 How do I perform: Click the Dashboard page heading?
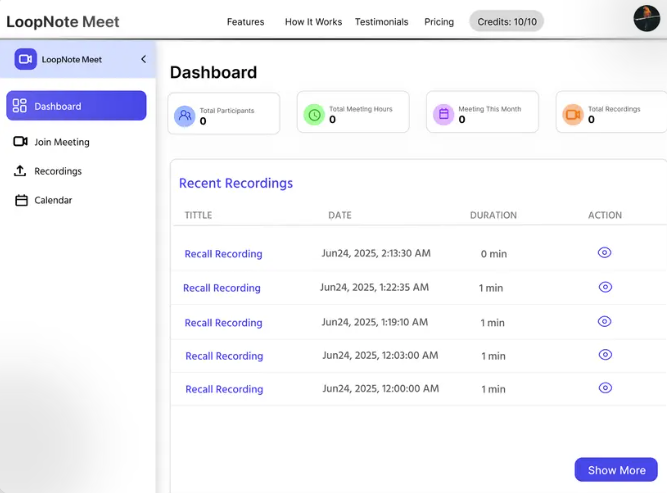[214, 72]
